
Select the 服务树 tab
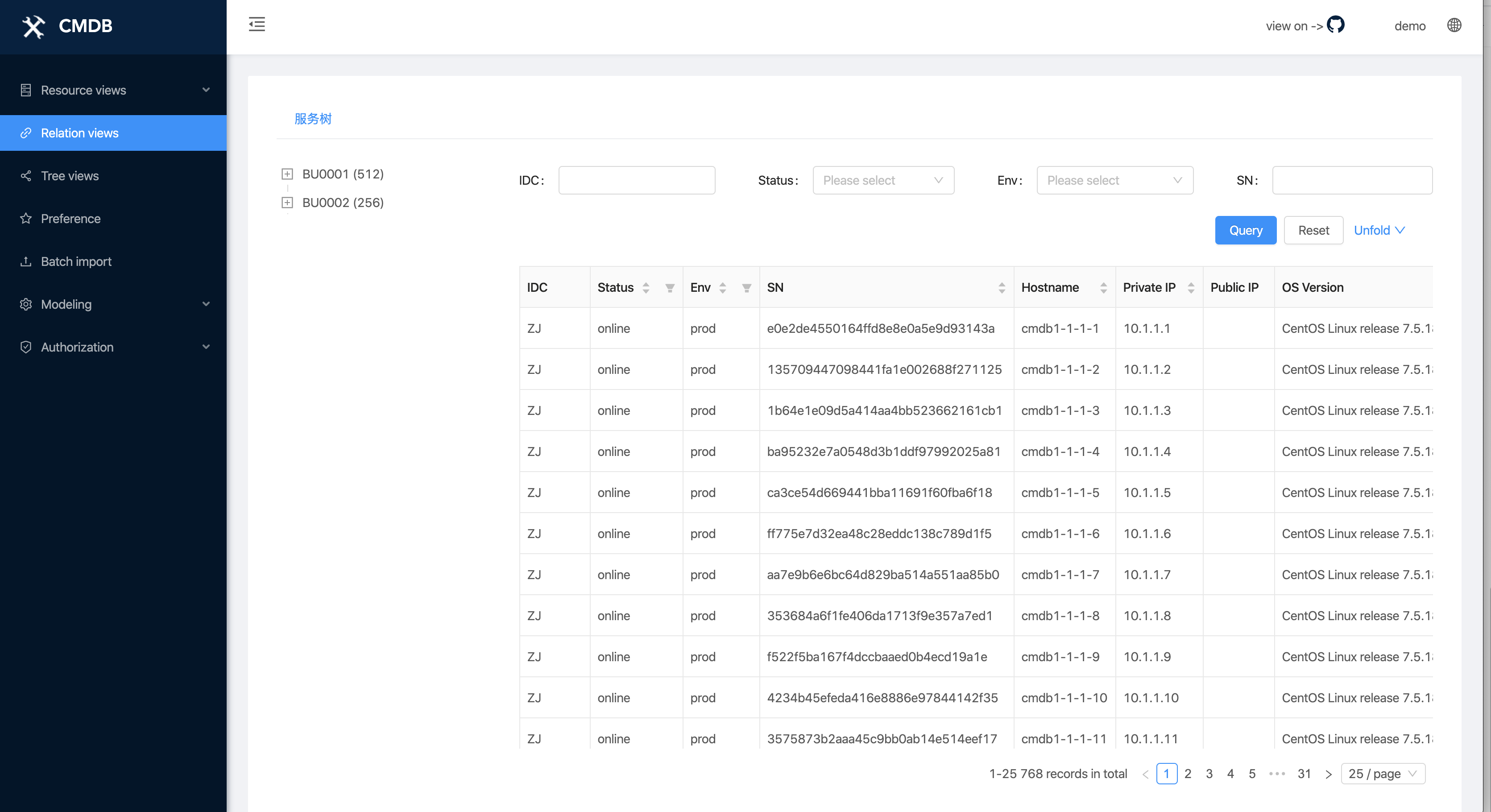click(x=313, y=119)
